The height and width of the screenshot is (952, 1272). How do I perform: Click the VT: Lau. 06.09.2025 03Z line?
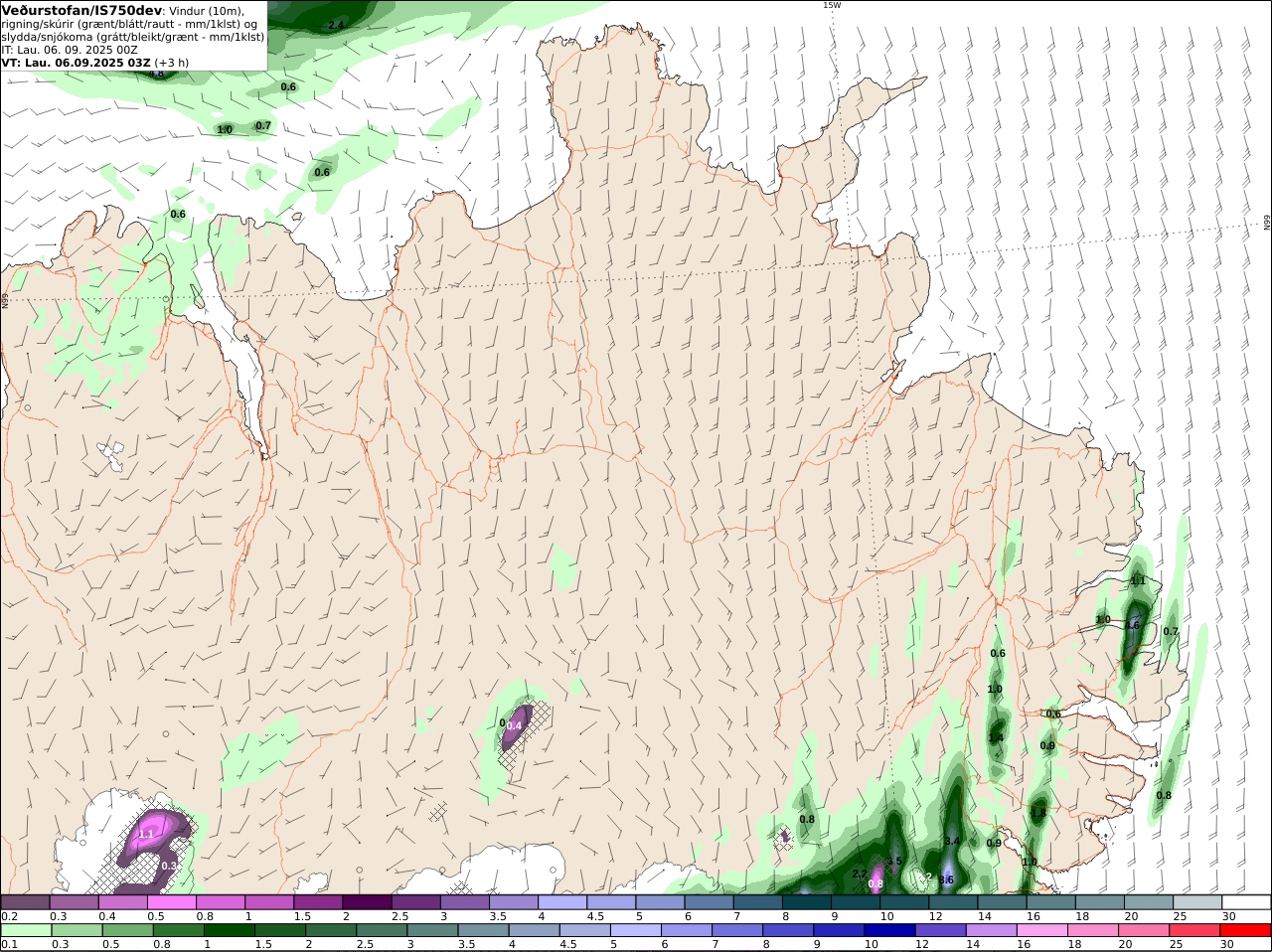77,63
